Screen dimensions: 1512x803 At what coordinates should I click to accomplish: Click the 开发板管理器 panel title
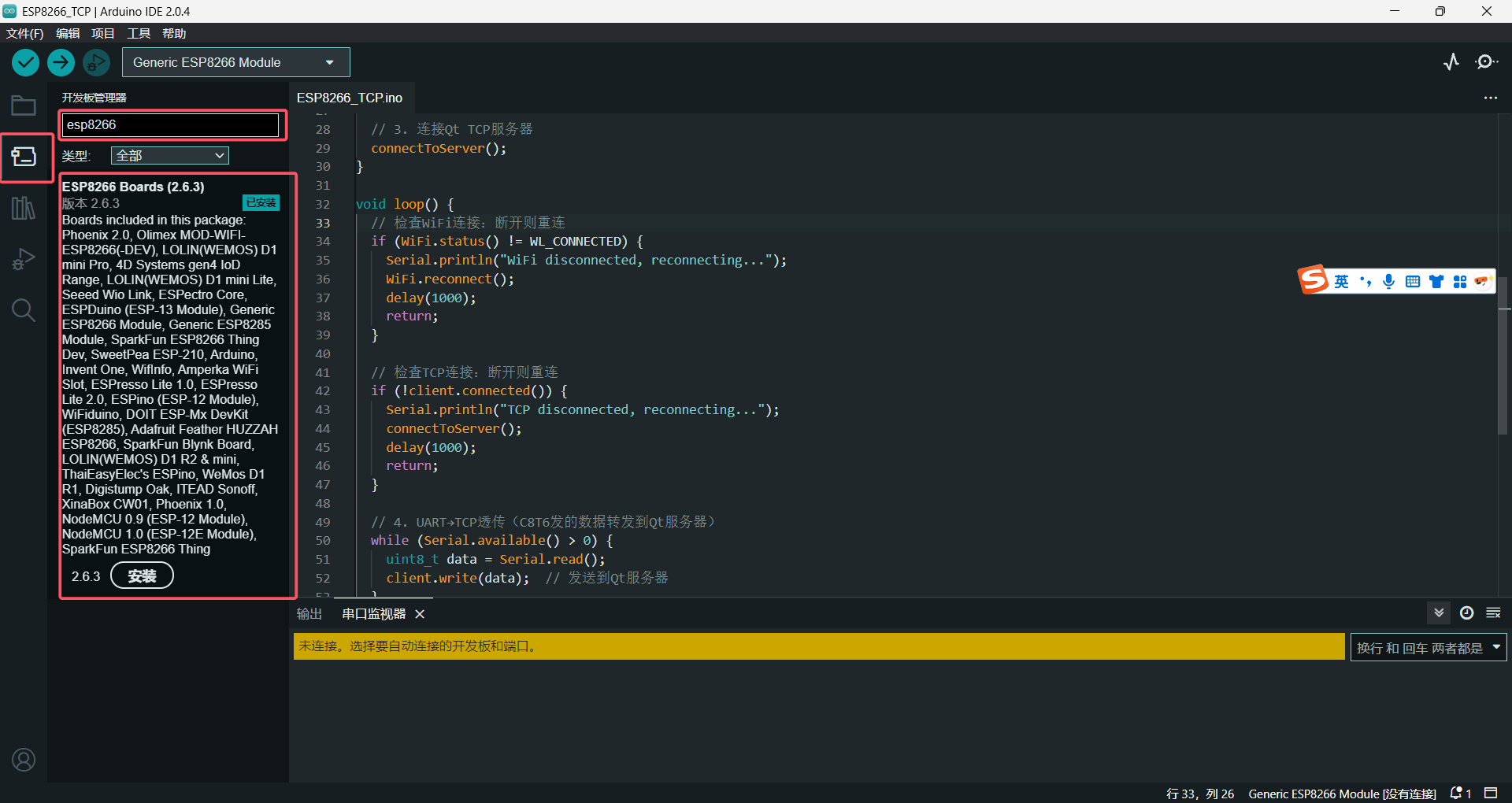point(94,98)
